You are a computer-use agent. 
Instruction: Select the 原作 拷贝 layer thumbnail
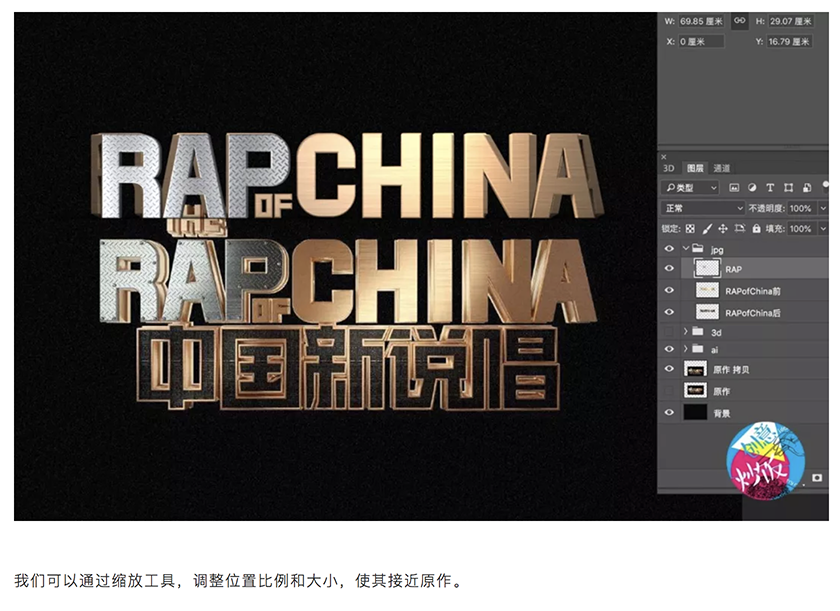tap(695, 369)
